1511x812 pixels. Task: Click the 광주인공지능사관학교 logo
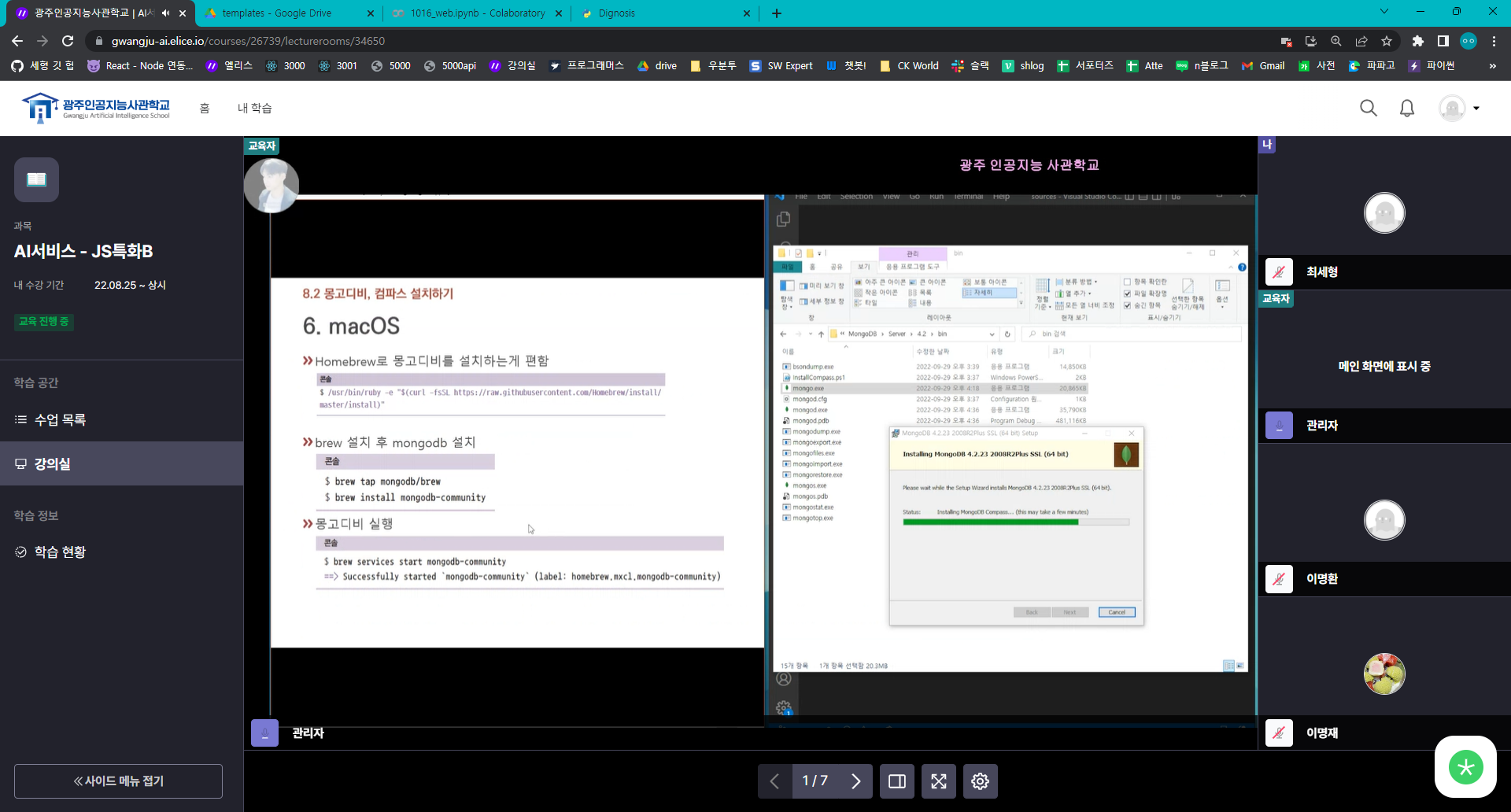[x=95, y=108]
